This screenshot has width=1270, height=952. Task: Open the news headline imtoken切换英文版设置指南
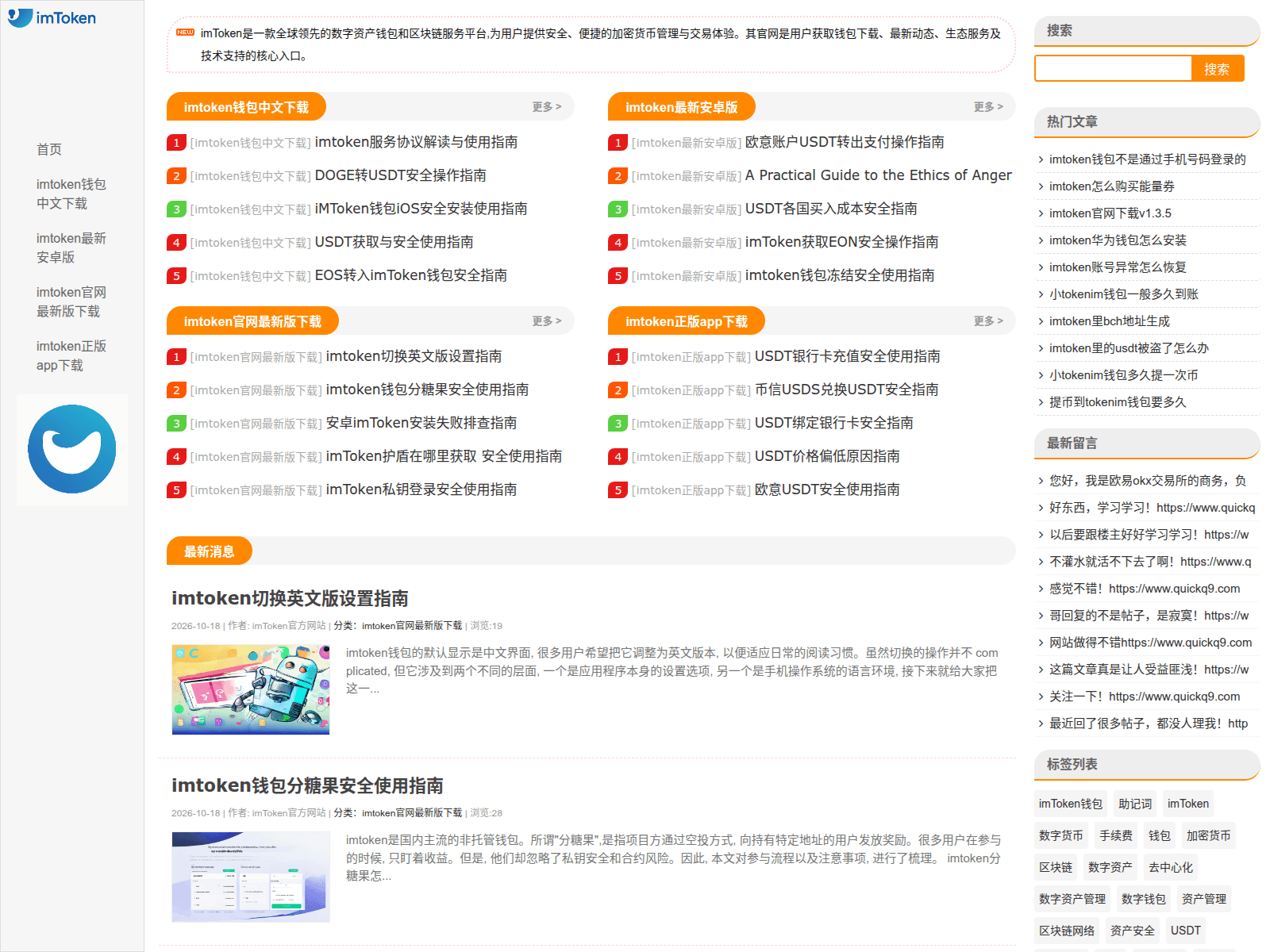pos(290,598)
